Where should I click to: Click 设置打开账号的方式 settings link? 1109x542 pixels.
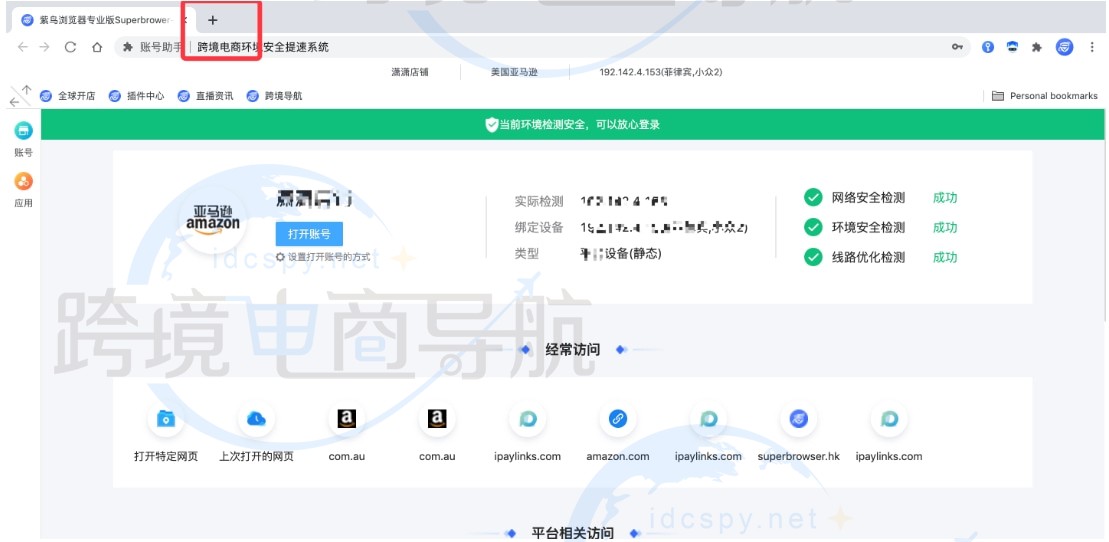pos(323,257)
